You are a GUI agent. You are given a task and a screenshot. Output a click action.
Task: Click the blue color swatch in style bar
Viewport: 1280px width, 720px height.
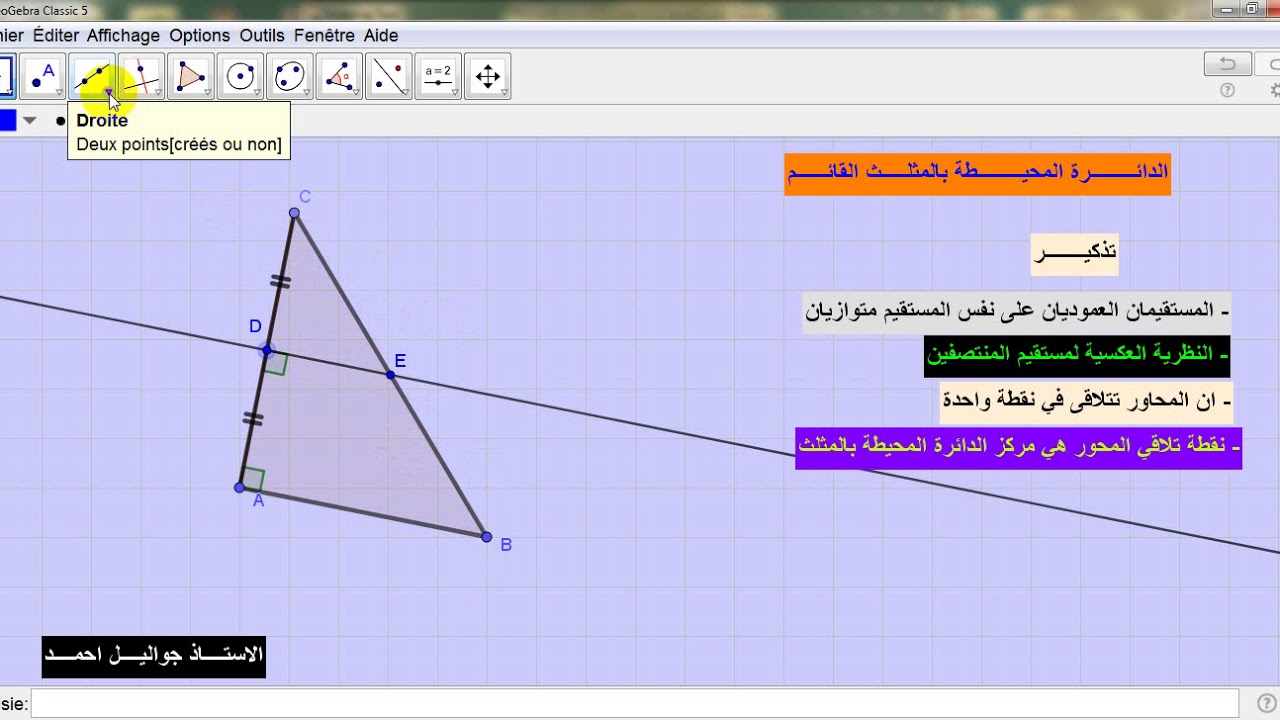[7, 121]
